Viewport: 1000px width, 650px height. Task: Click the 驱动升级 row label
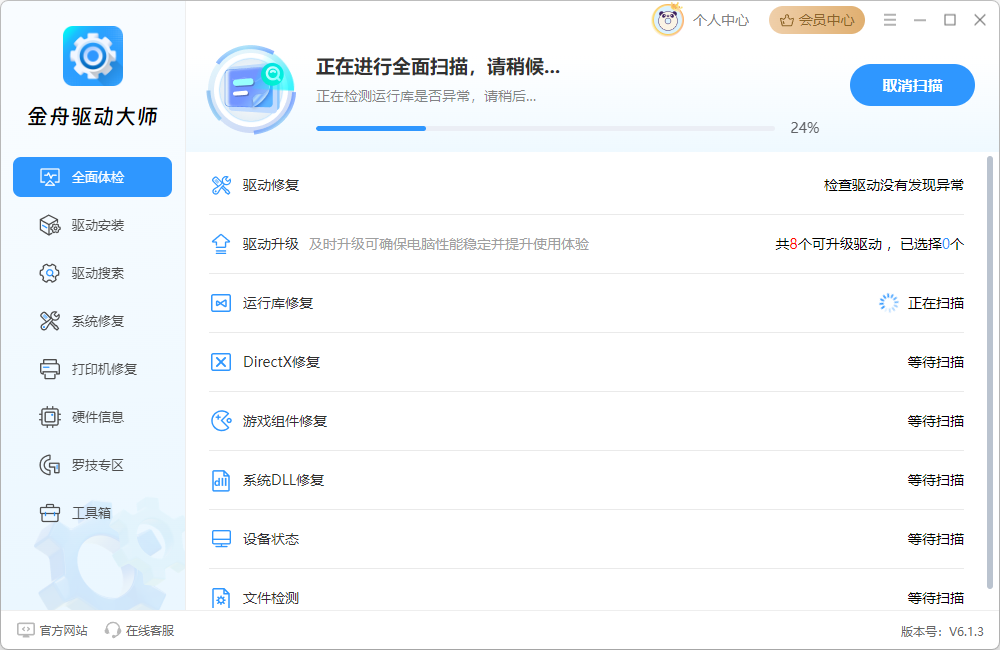click(x=270, y=244)
